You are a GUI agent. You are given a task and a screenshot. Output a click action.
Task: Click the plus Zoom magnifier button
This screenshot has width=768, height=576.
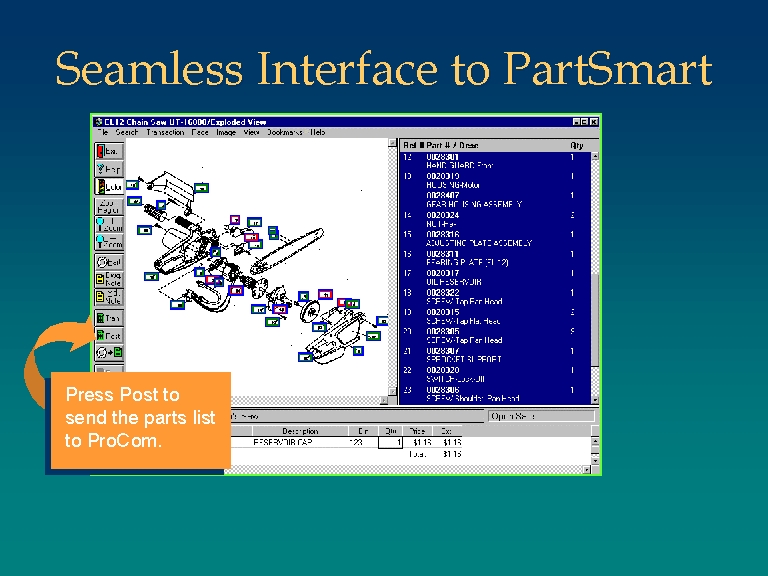click(109, 224)
